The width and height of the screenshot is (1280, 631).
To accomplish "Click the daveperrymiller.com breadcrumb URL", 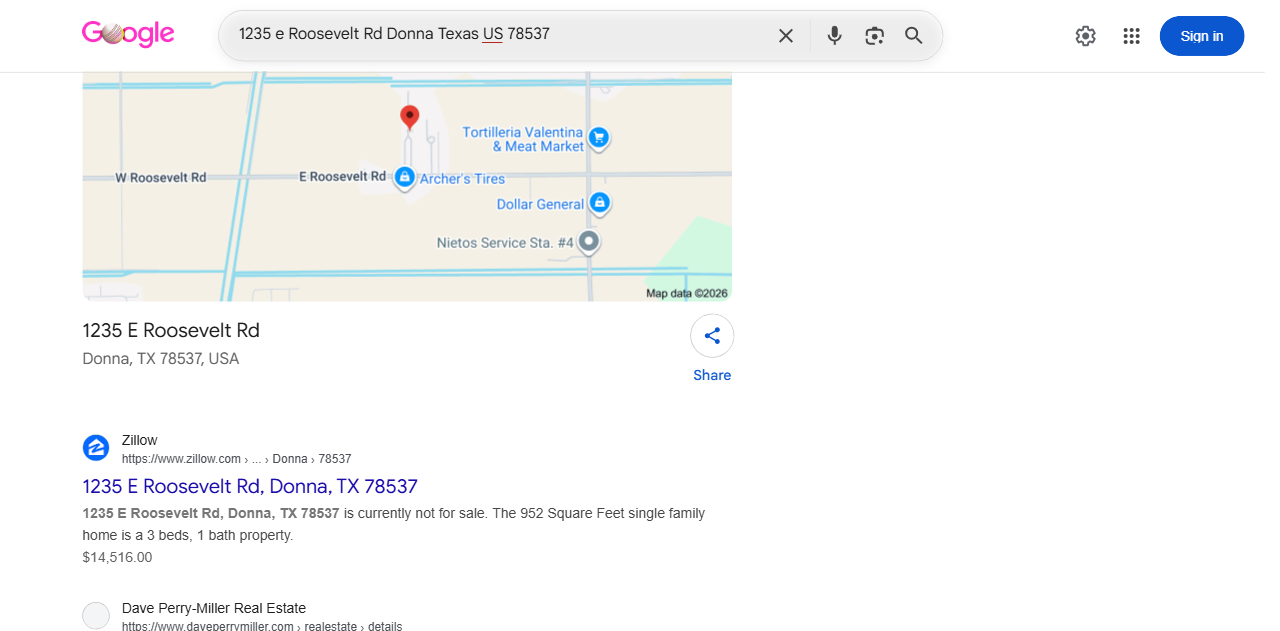I will point(262,627).
